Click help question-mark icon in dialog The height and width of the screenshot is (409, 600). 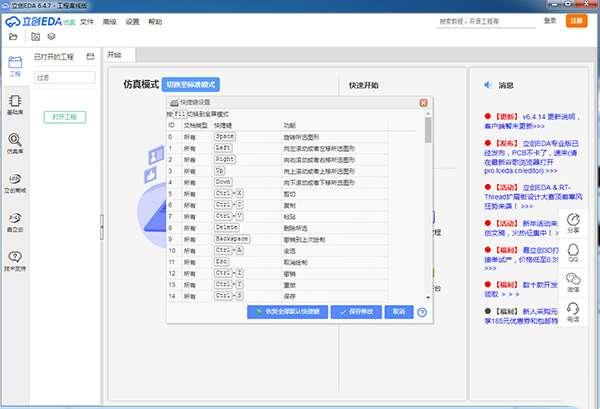click(422, 312)
